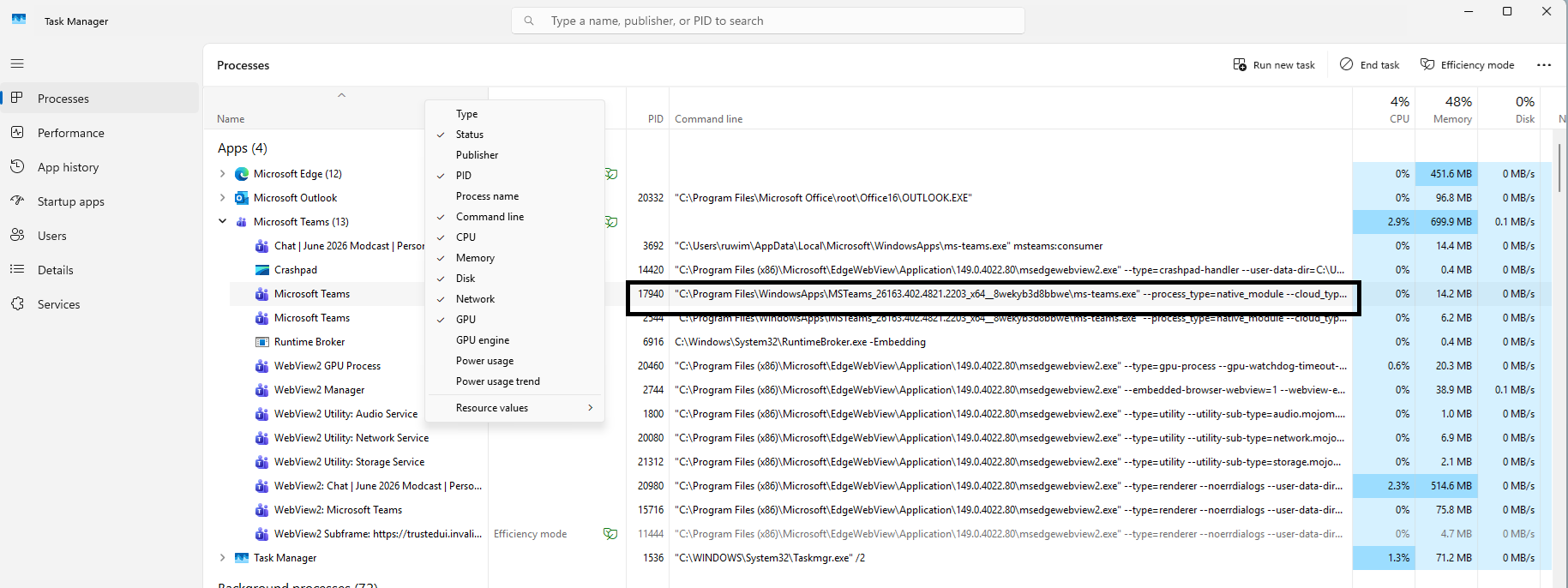
Task: Click the Processes sidebar icon
Action: 17,98
